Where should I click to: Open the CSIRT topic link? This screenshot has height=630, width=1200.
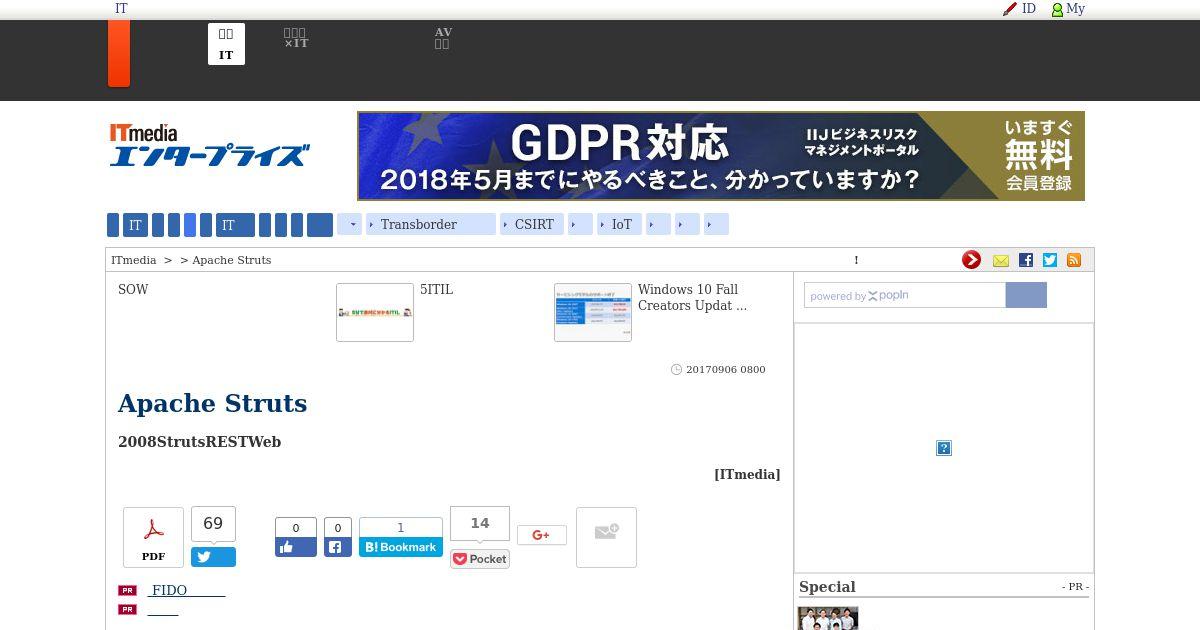(532, 225)
